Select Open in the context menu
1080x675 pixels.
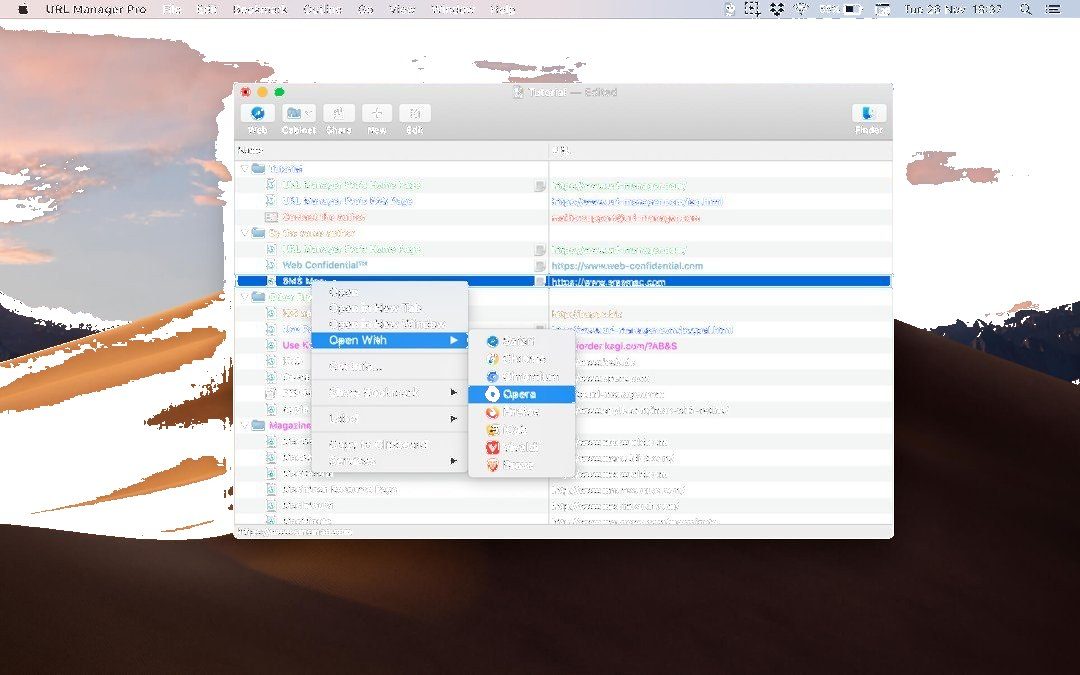point(390,292)
